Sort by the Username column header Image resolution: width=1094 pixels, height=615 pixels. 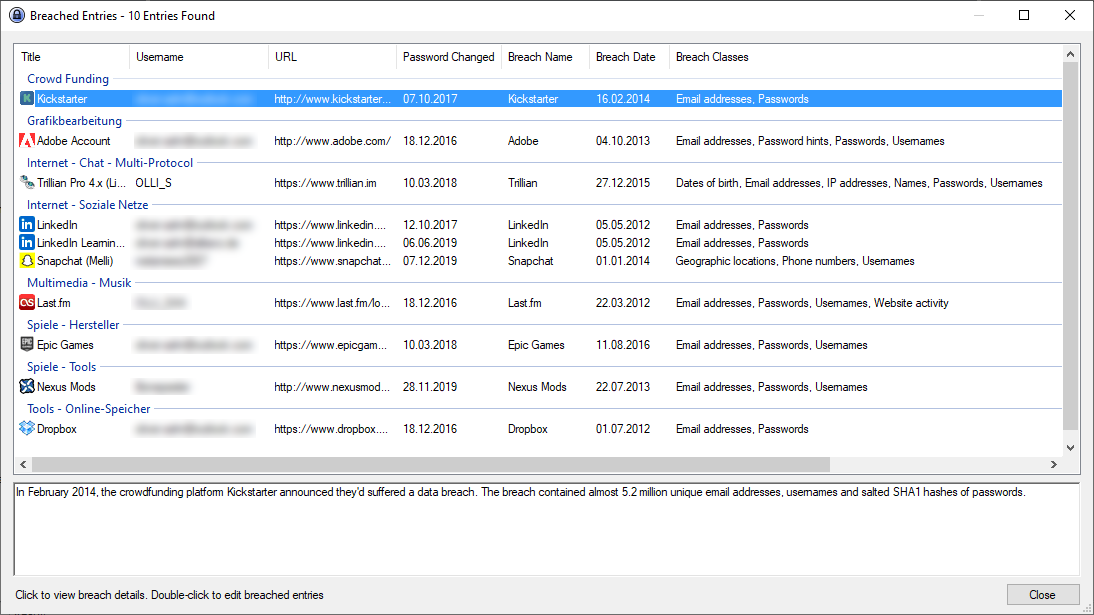(199, 57)
